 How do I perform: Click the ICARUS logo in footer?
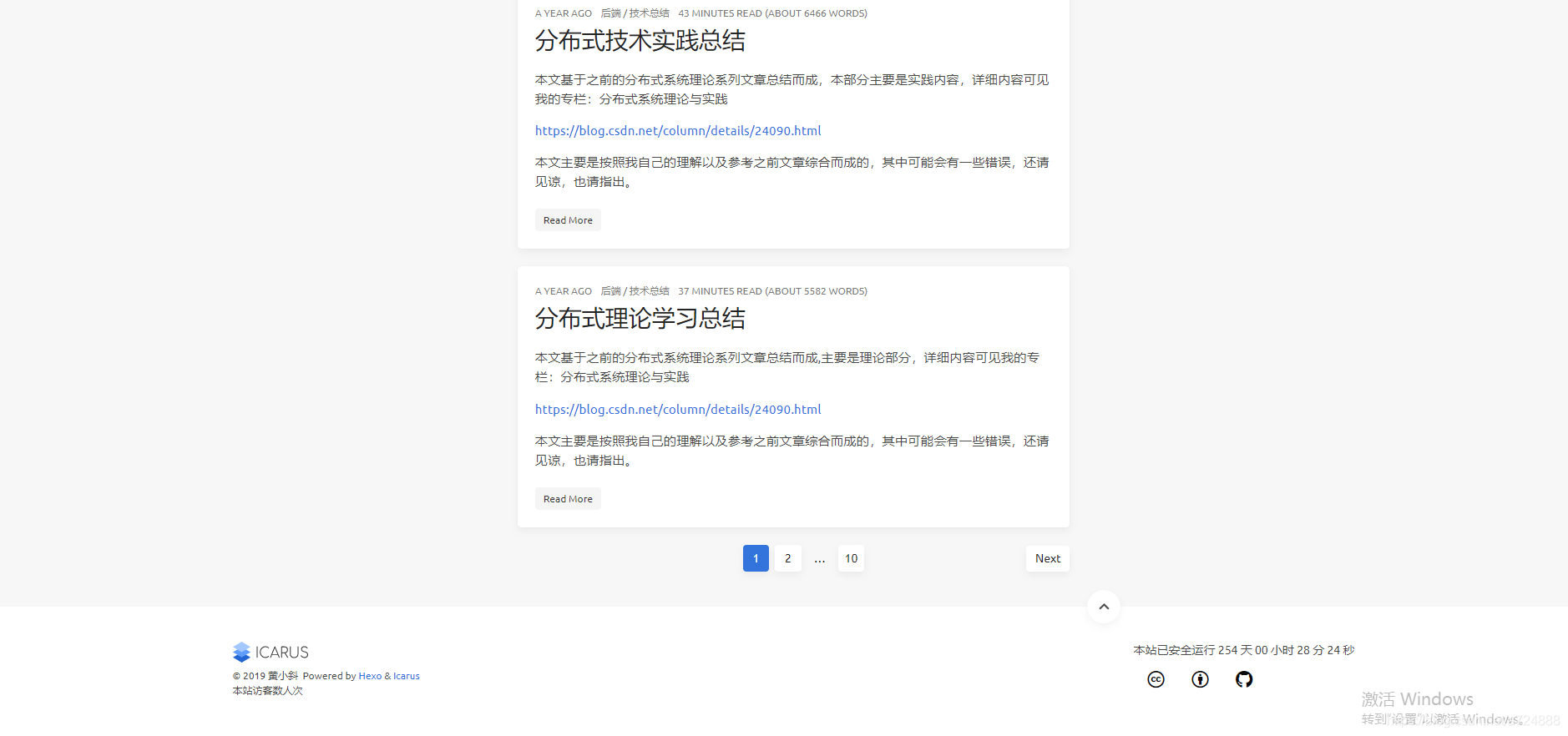pos(271,652)
